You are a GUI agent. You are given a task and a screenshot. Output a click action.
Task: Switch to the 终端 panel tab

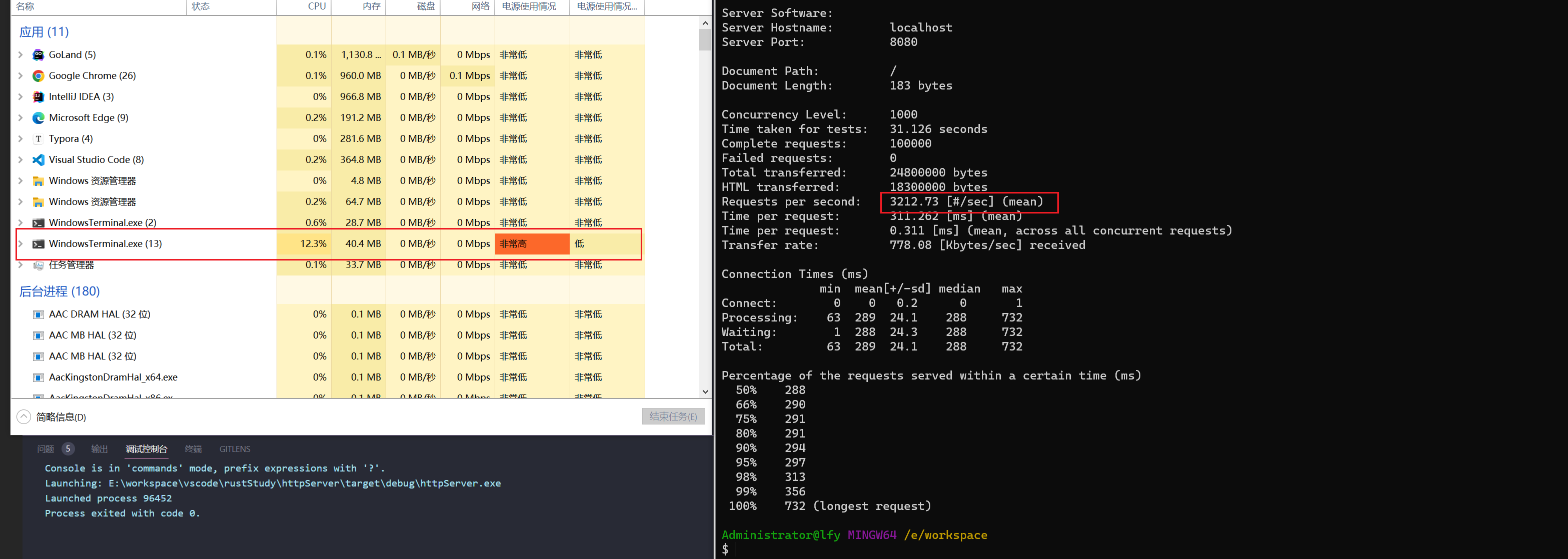click(193, 449)
